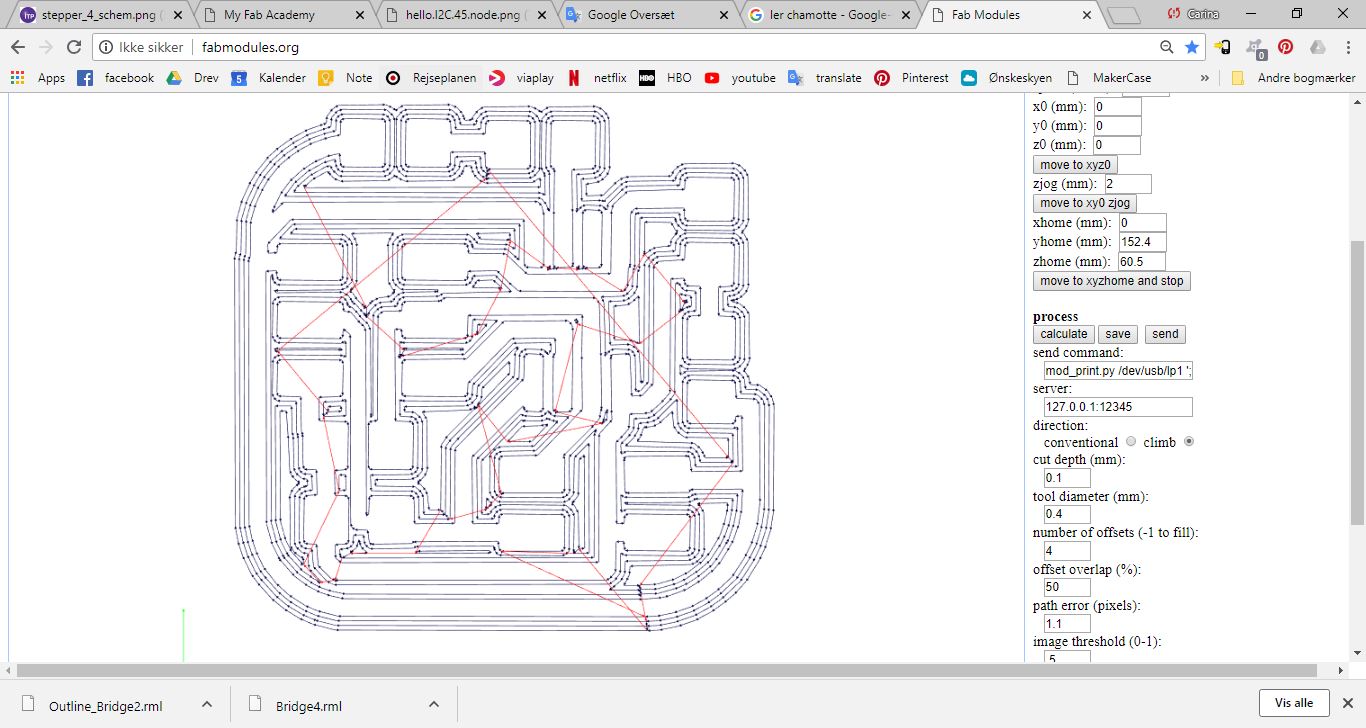Click the send command input field
The width and height of the screenshot is (1366, 728).
(1118, 371)
